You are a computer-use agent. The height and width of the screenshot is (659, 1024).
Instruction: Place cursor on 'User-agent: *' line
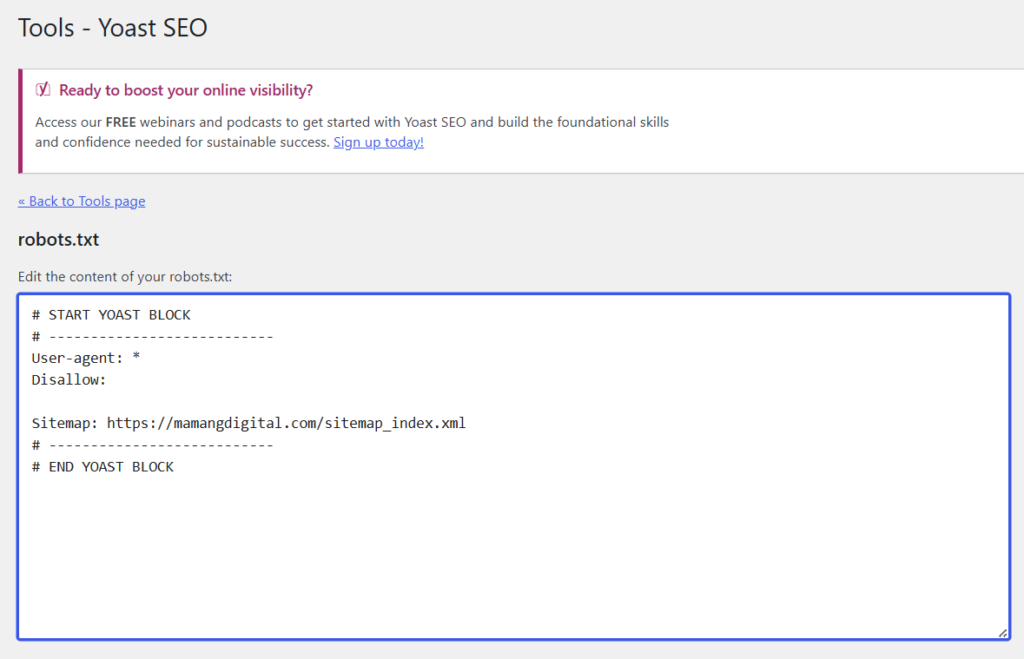(x=86, y=358)
